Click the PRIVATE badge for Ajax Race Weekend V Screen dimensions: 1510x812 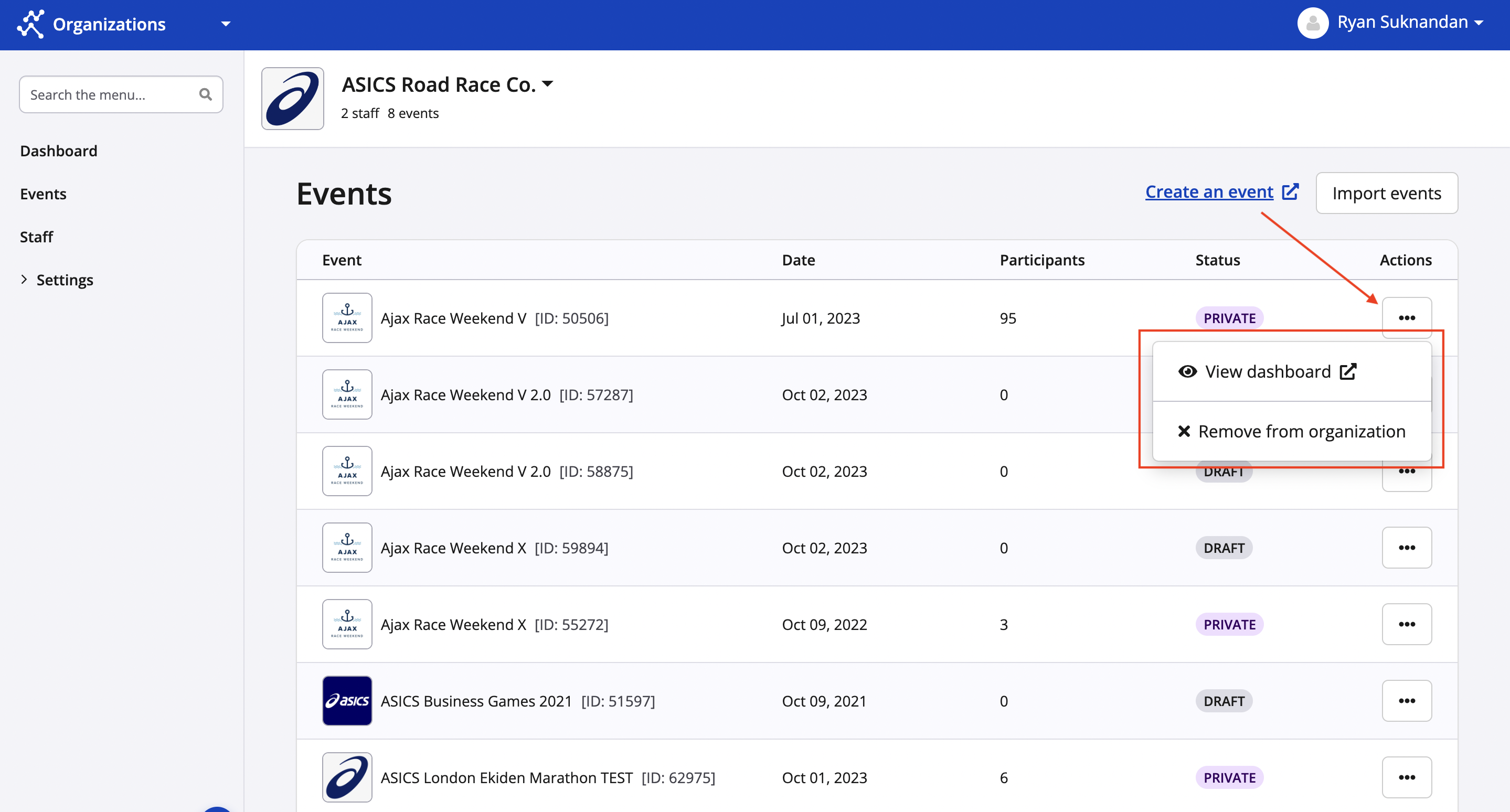[1229, 318]
